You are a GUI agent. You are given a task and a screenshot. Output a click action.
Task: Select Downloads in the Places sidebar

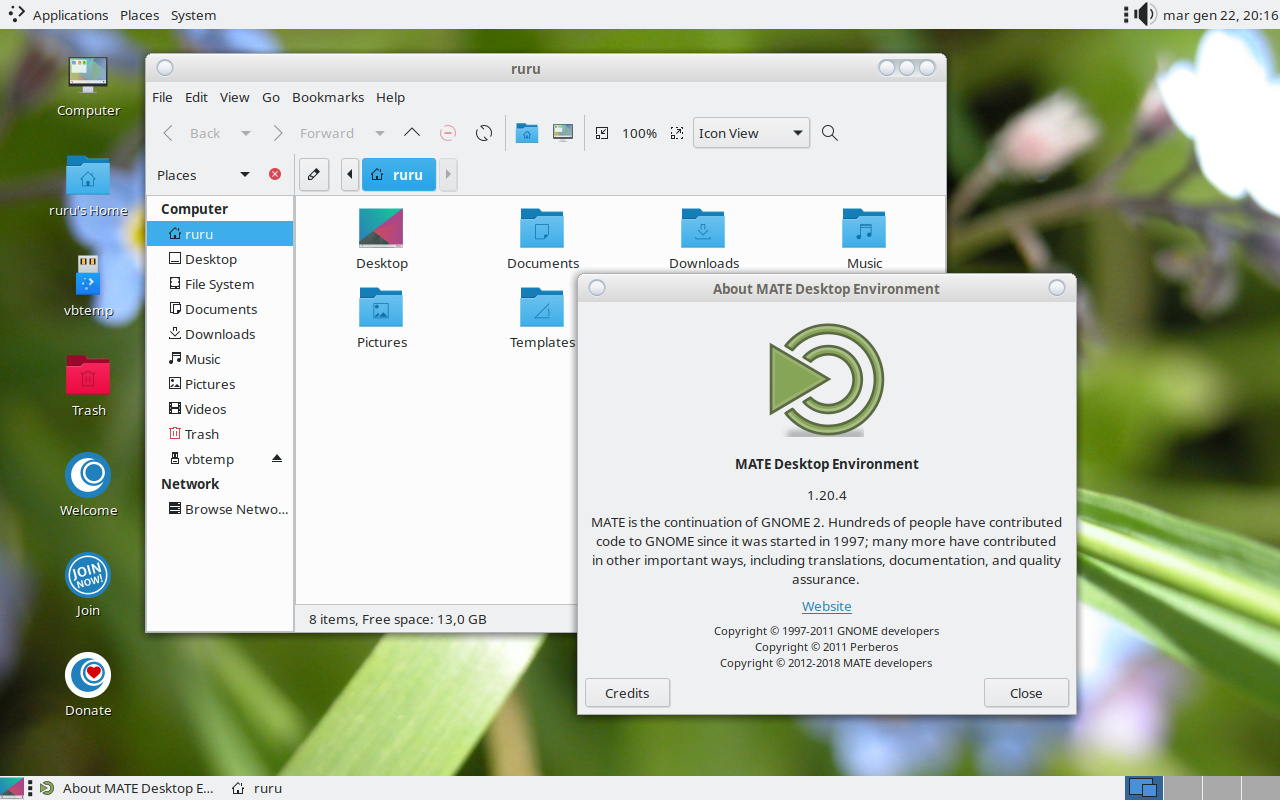[x=220, y=334]
